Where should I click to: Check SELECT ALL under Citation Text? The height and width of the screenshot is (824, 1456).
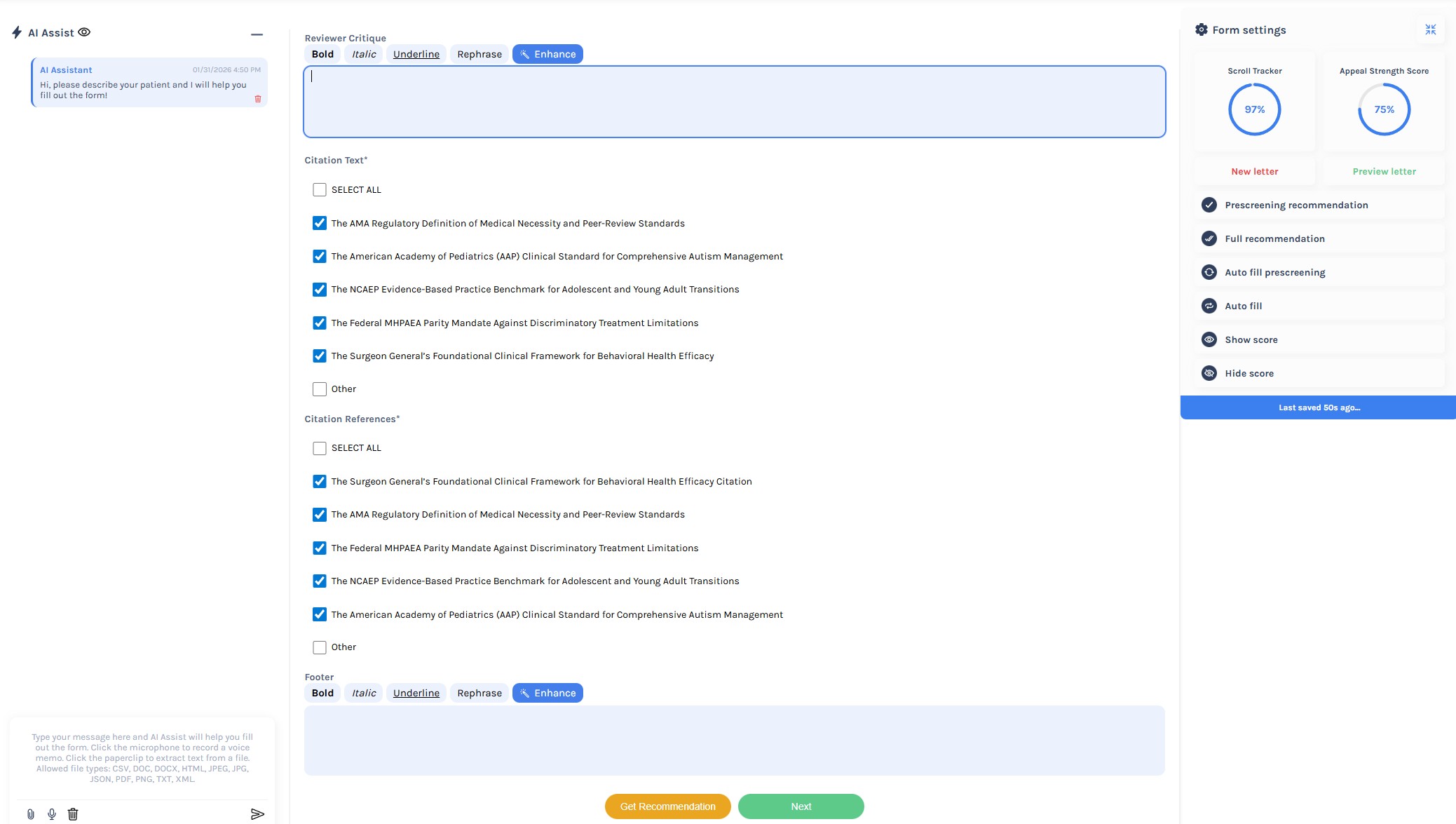320,189
